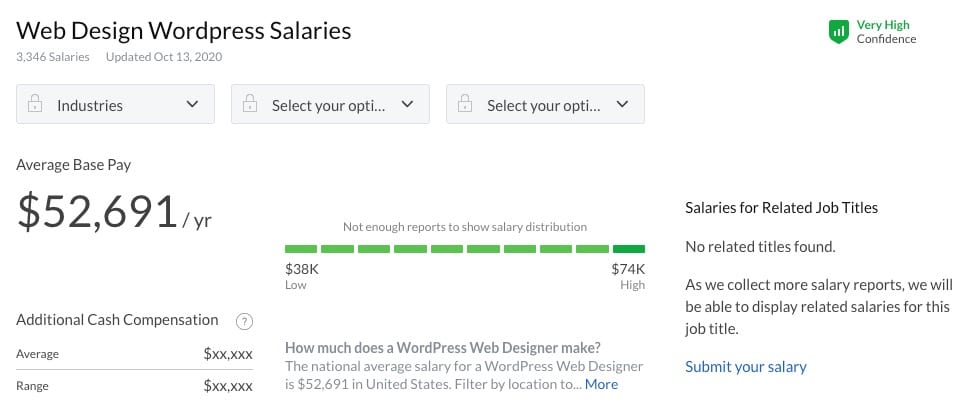The image size is (979, 409).
Task: Click the Average compensation $xx,xxx value
Action: point(228,354)
